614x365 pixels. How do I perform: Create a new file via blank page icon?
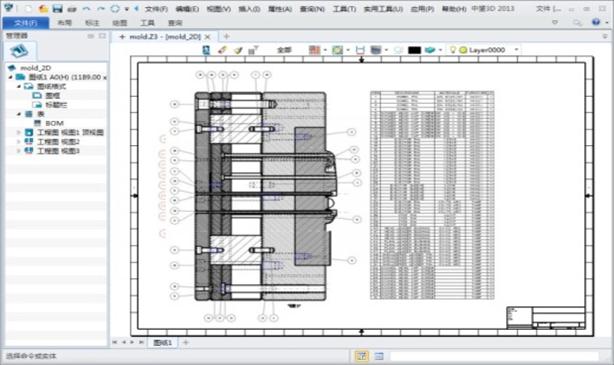point(28,8)
